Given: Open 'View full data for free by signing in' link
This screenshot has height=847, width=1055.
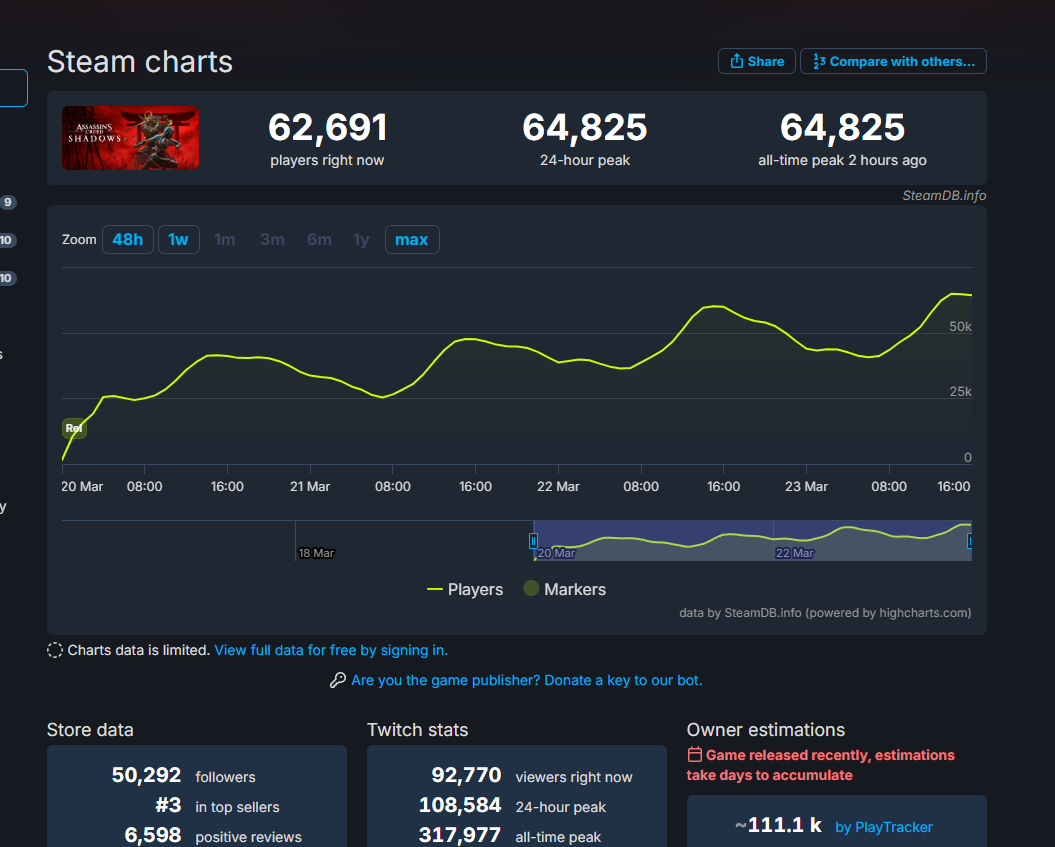Looking at the screenshot, I should coord(331,651).
